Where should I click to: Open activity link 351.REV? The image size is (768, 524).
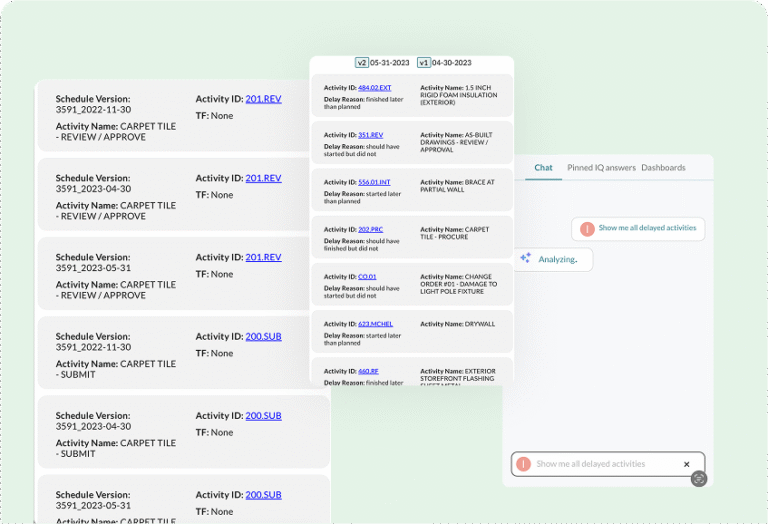pos(370,135)
